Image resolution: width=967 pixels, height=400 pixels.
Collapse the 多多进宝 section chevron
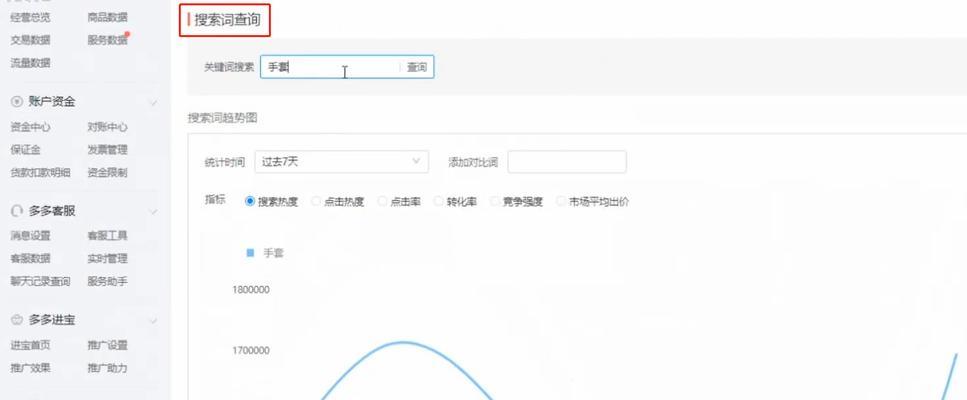click(153, 321)
